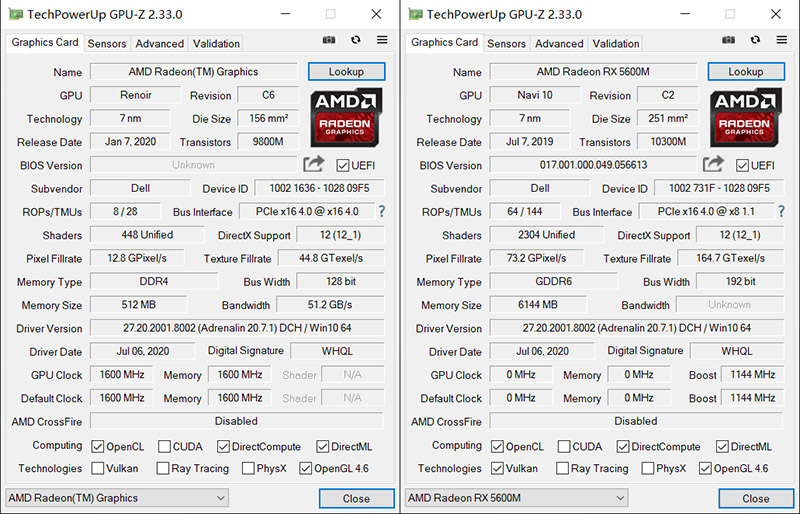The image size is (800, 514).
Task: Click the screenshot camera icon in right GPU-Z window
Action: pos(729,40)
